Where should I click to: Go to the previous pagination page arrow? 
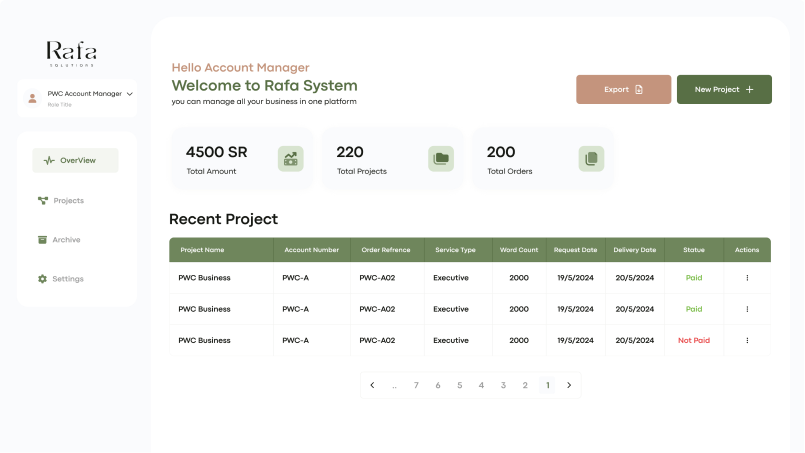click(x=372, y=385)
